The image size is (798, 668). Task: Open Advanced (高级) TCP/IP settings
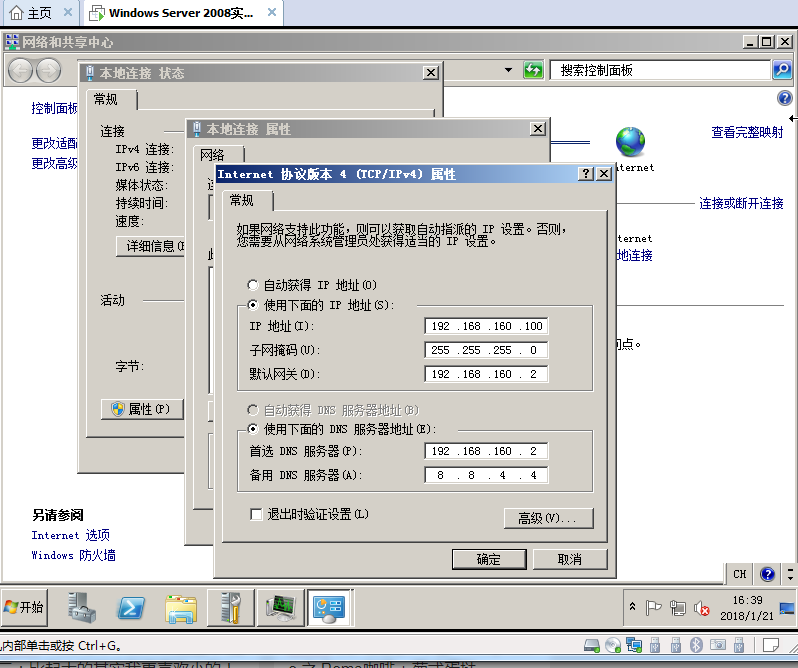(x=548, y=518)
